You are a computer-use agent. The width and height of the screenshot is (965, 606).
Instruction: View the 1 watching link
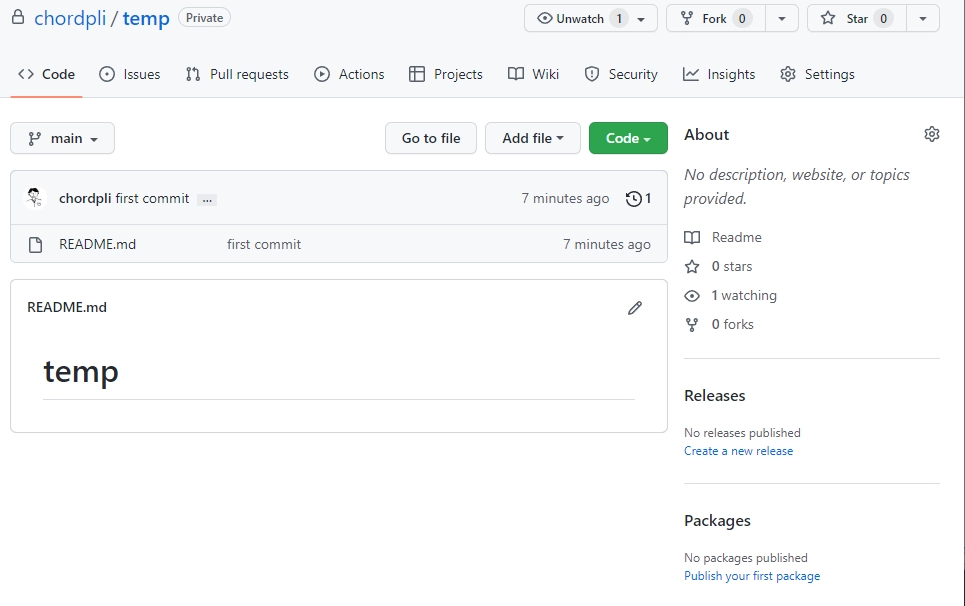coord(744,295)
